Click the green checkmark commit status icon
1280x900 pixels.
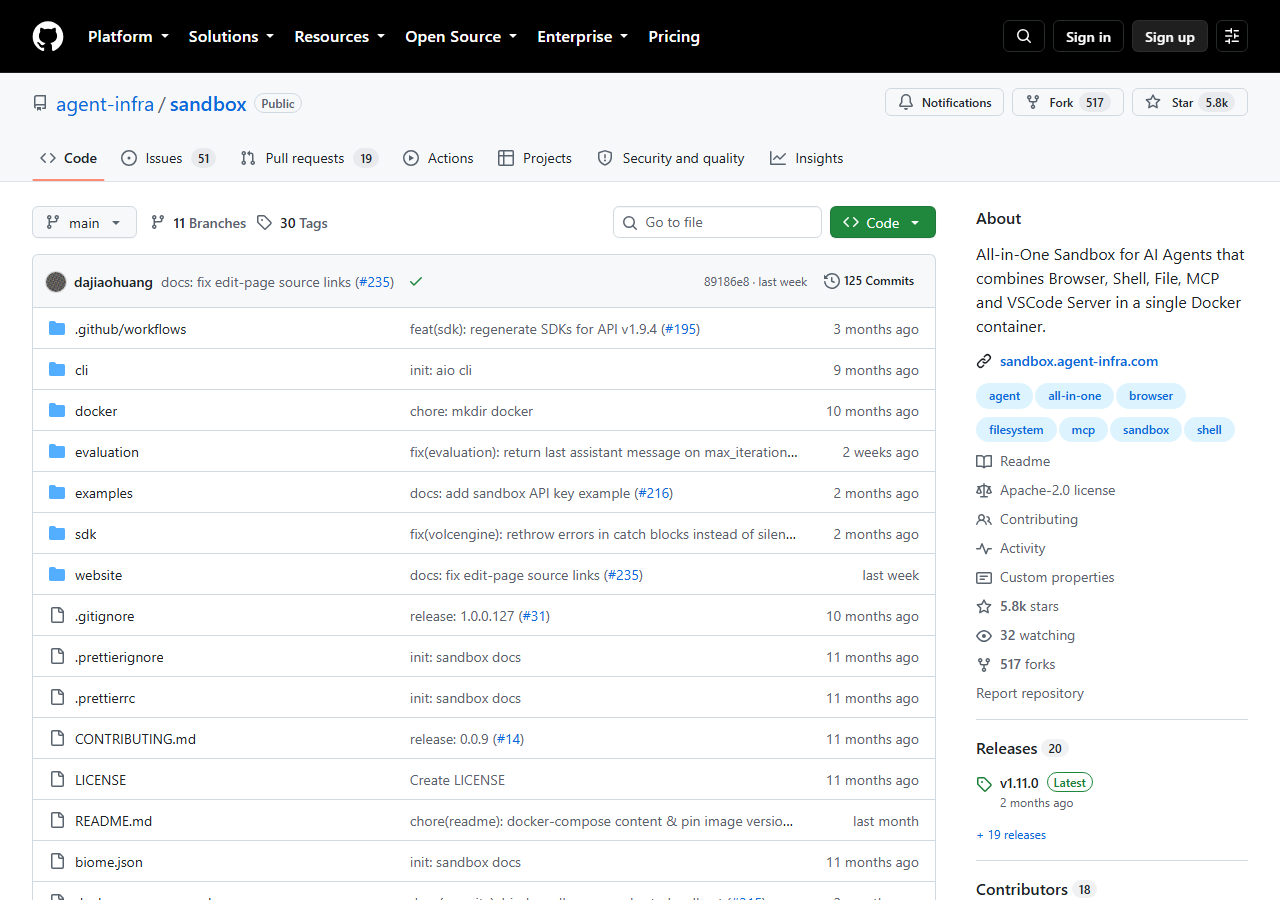pyautogui.click(x=416, y=282)
